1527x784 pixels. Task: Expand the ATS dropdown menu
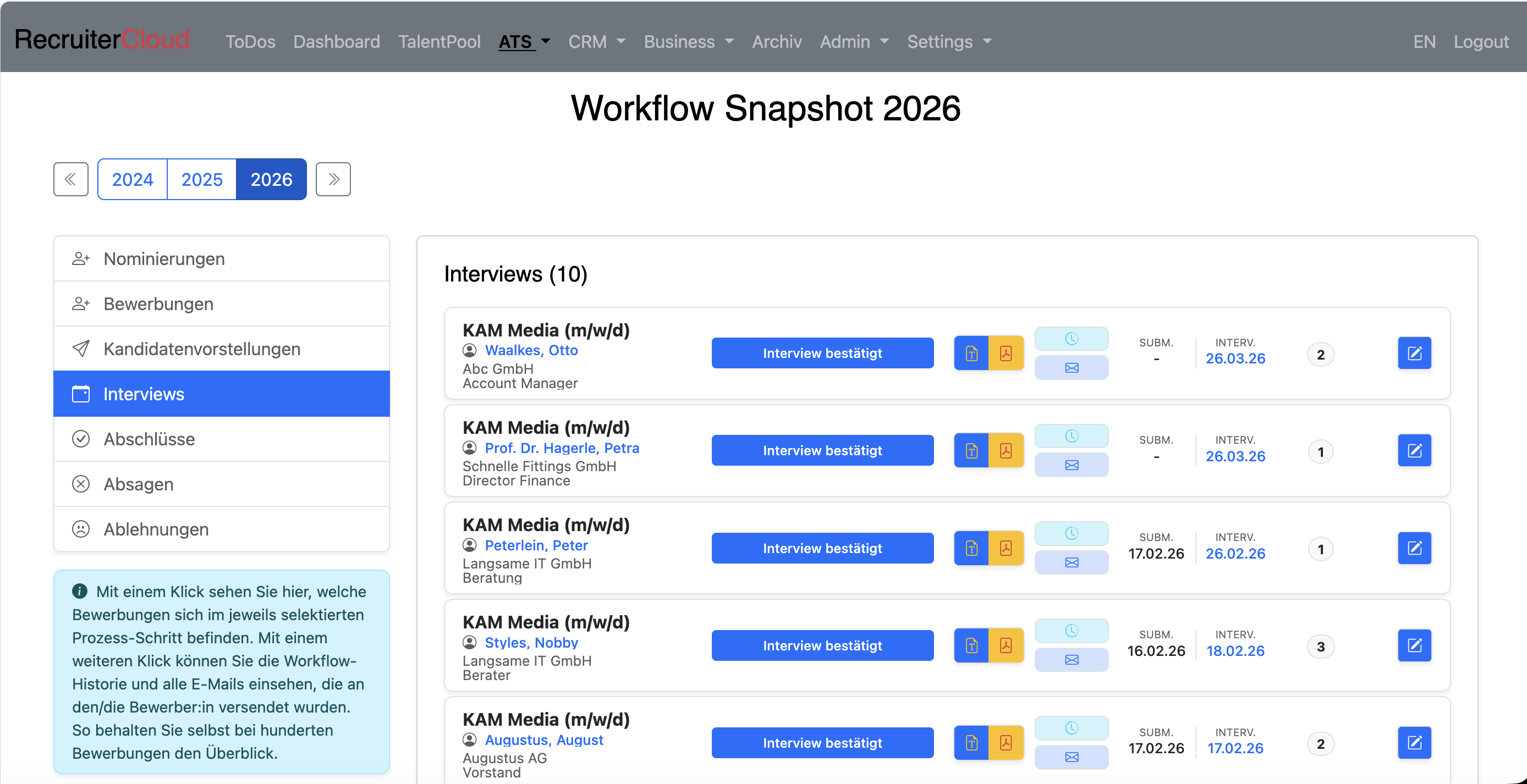coord(524,41)
